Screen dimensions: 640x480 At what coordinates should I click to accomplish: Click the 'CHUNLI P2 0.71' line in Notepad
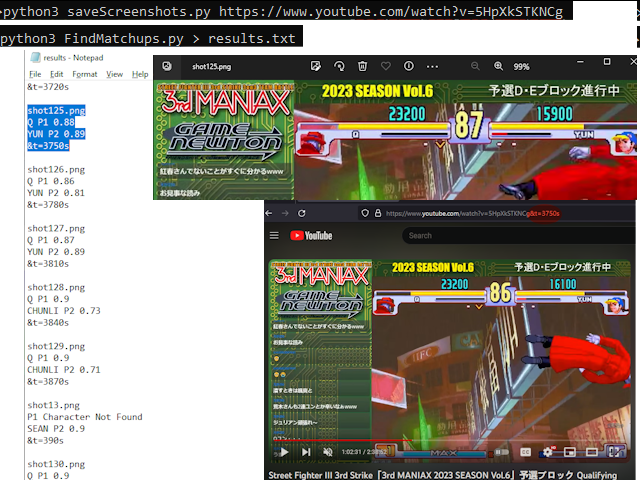64,369
